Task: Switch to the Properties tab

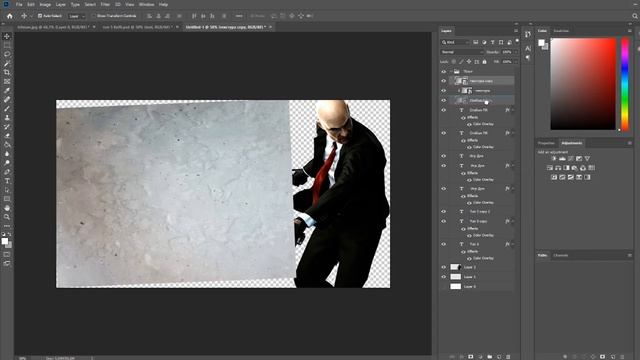Action: (x=546, y=143)
